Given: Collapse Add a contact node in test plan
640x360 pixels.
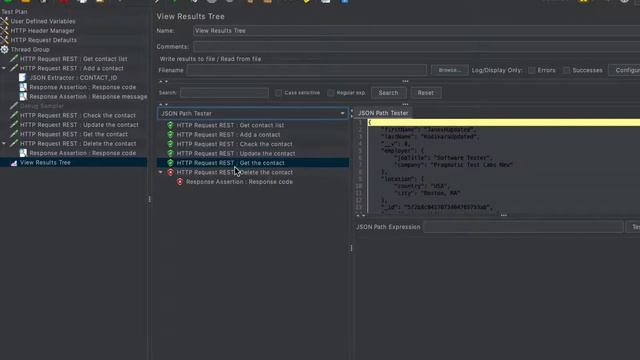Looking at the screenshot, I should point(4,68).
